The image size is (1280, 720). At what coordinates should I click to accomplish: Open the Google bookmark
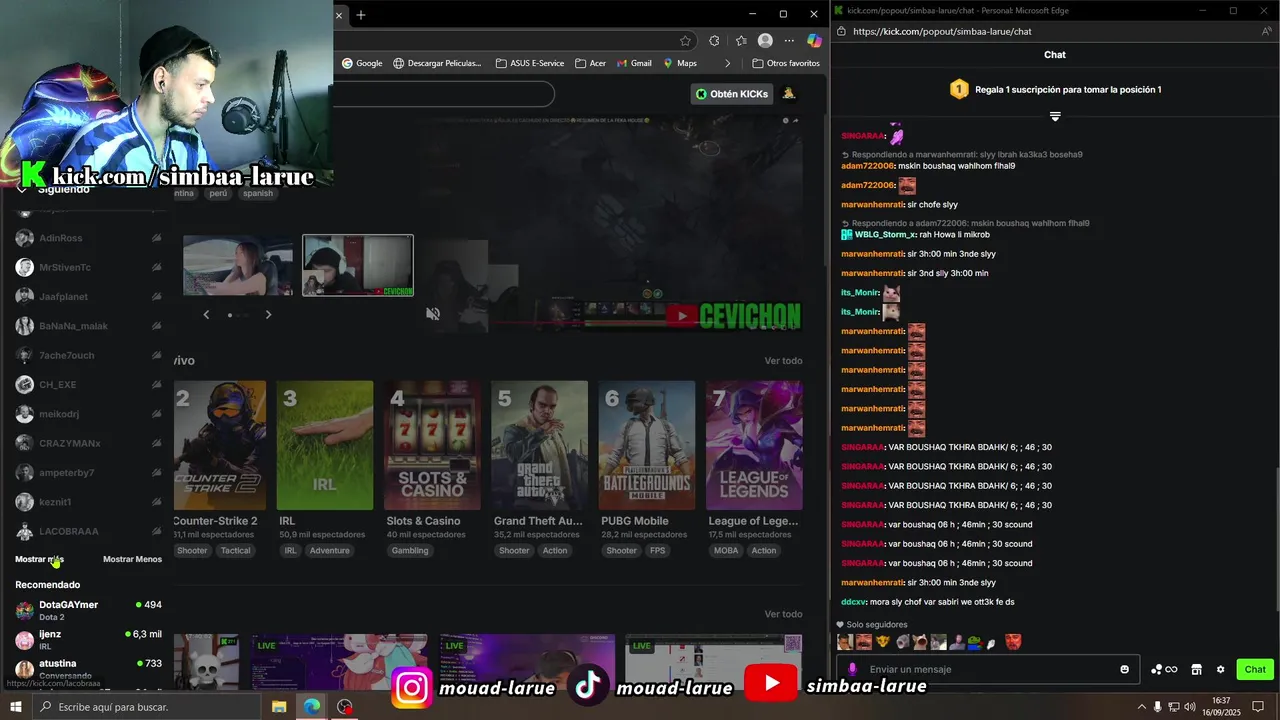coord(362,63)
